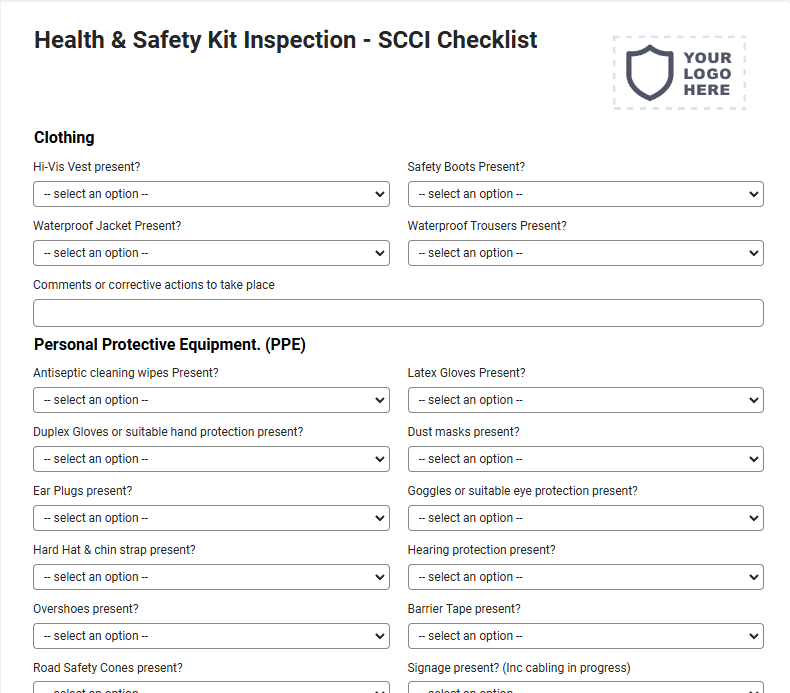Open the Hi-Vis Vest present dropdown

coord(211,194)
